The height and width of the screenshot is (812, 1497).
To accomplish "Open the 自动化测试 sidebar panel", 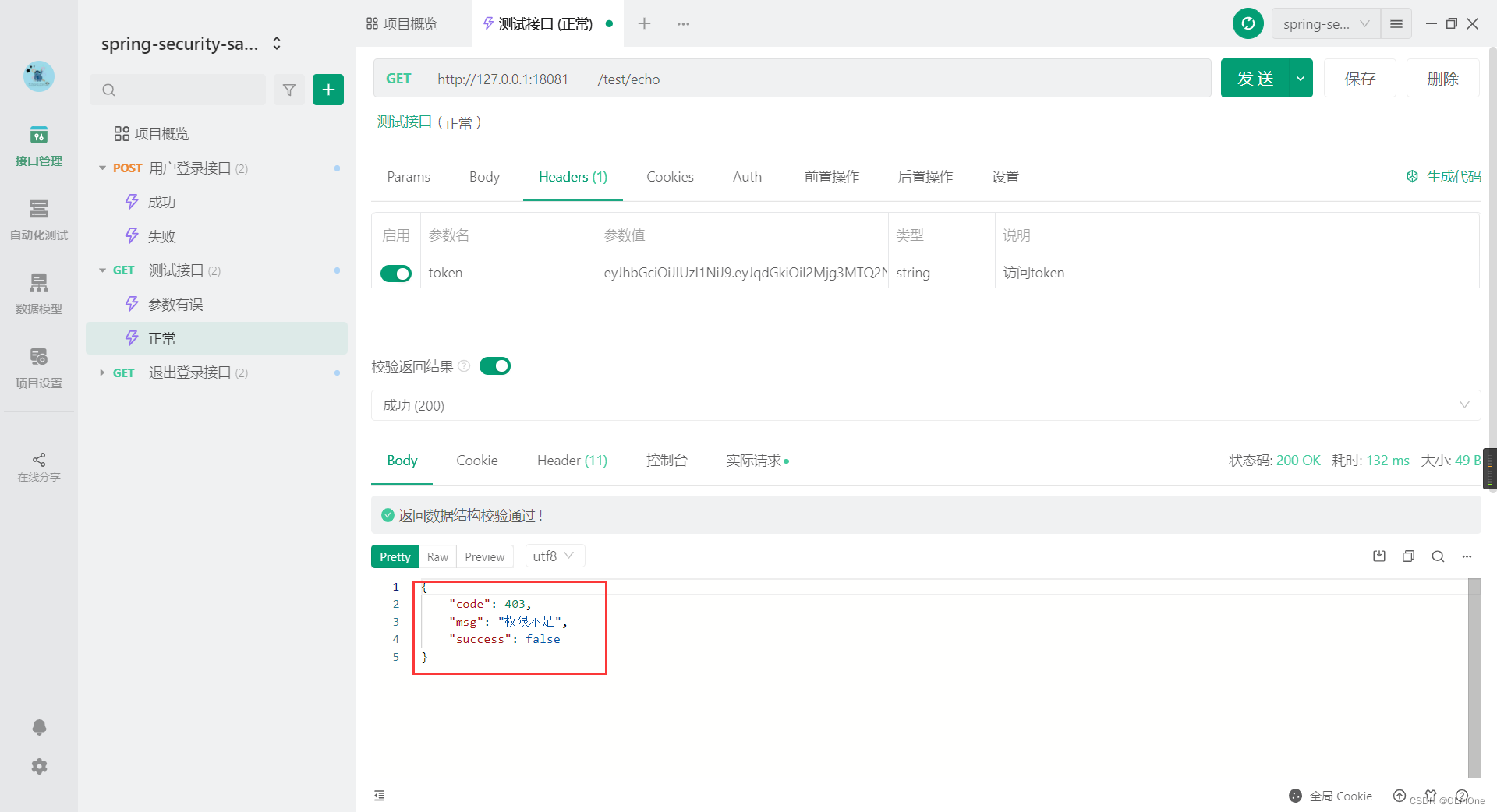I will [x=38, y=221].
